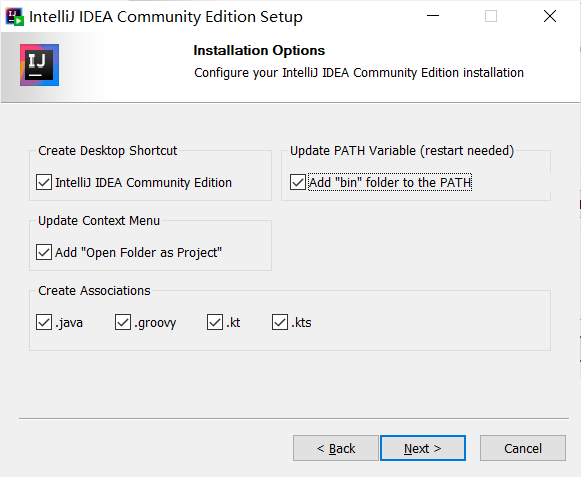Viewport: 581px width, 477px height.
Task: Click the IntelliJ IDEA Community Edition Setup title text
Action: point(166,17)
